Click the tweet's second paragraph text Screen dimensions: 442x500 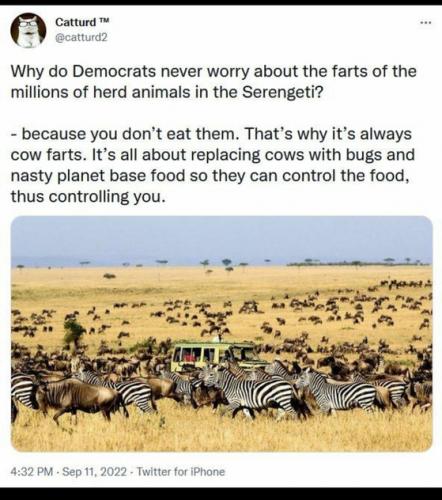tap(213, 165)
